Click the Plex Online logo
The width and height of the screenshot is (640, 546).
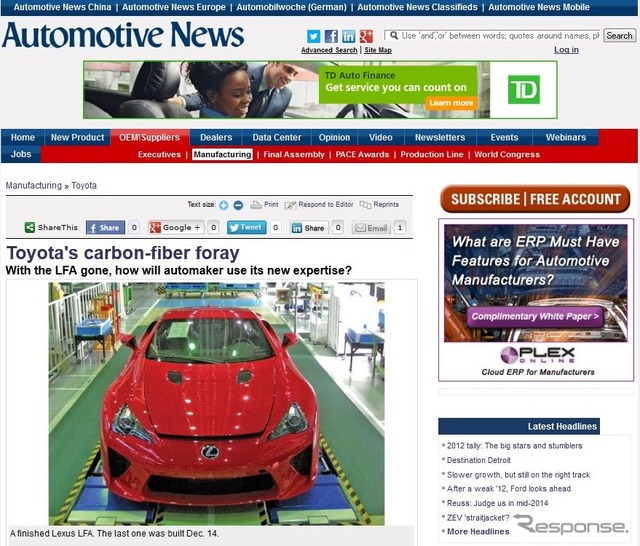[x=538, y=355]
